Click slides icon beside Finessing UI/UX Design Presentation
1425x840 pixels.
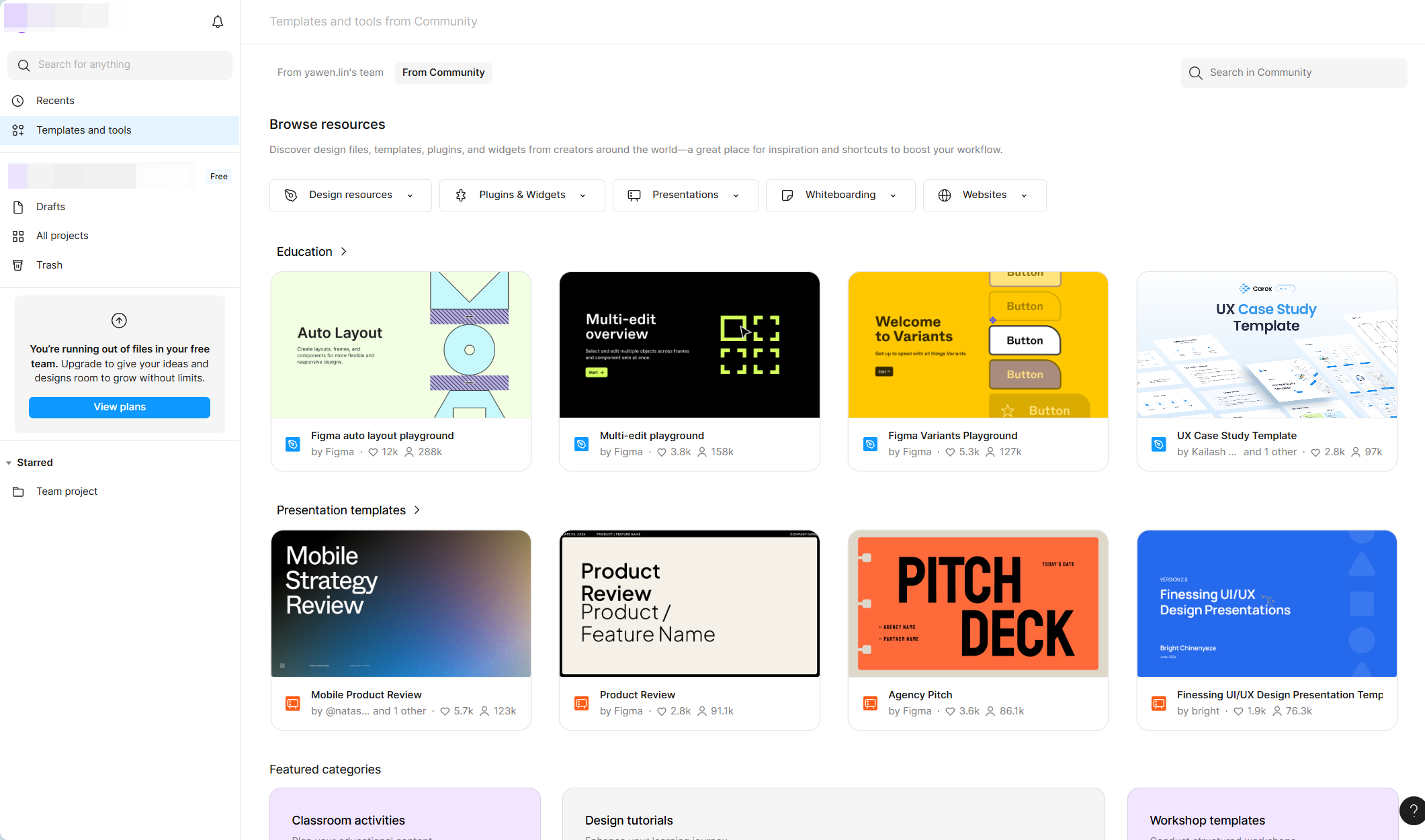coord(1159,703)
